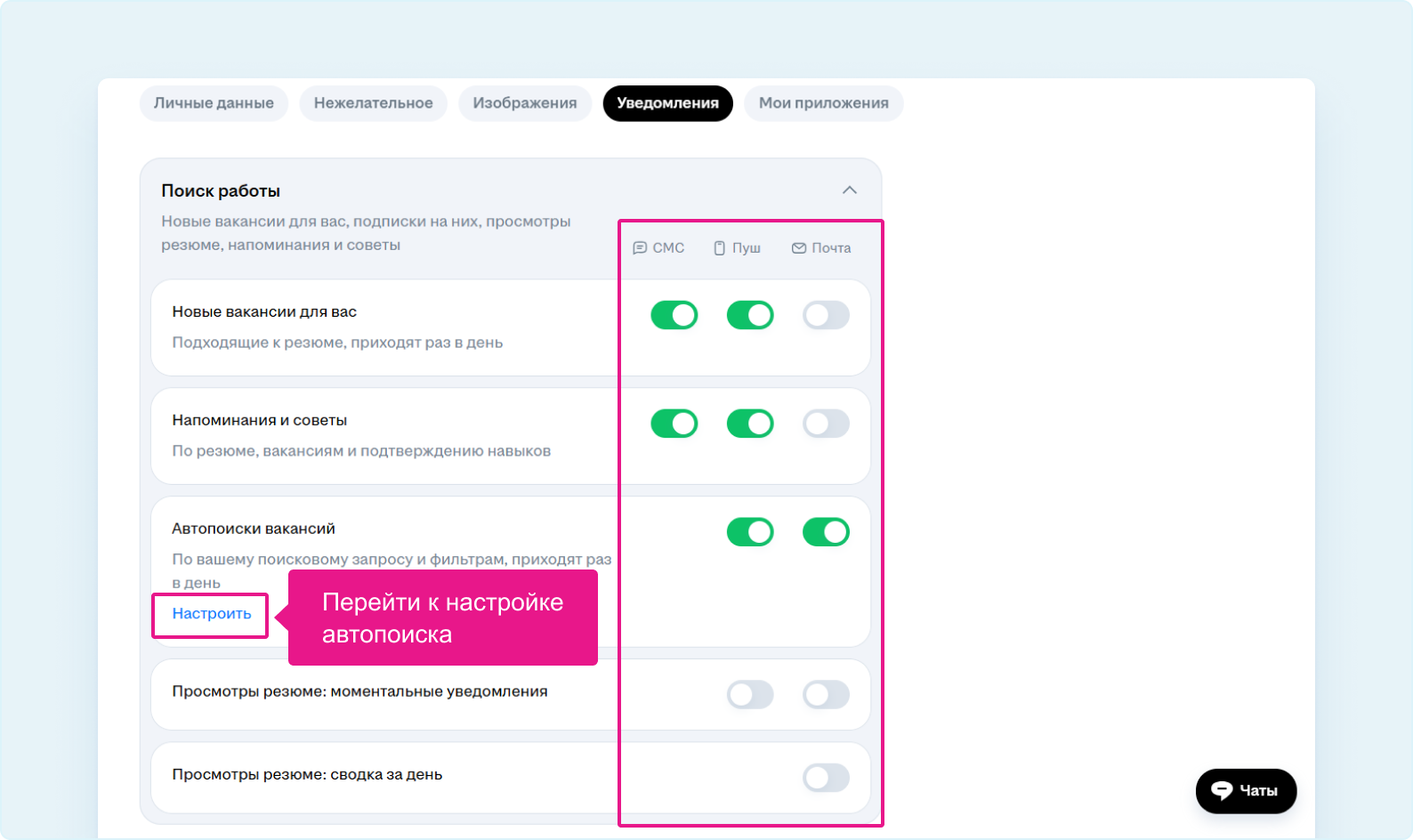This screenshot has width=1413, height=840.
Task: Disable SMS for Новые вакансии для вас
Action: pyautogui.click(x=674, y=315)
